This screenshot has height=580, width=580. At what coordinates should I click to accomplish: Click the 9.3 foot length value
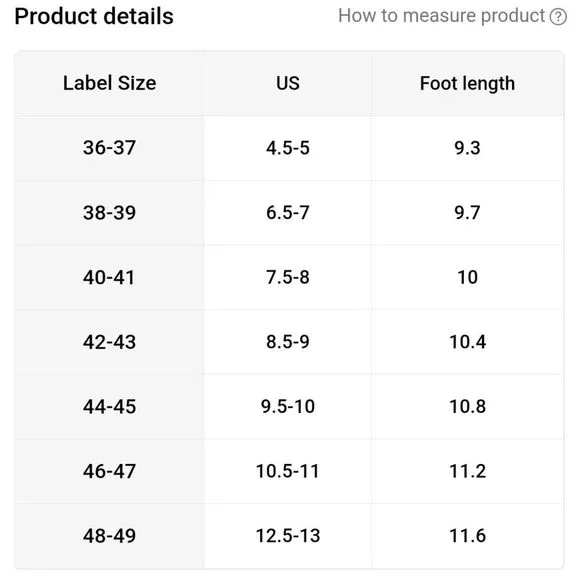pyautogui.click(x=468, y=148)
